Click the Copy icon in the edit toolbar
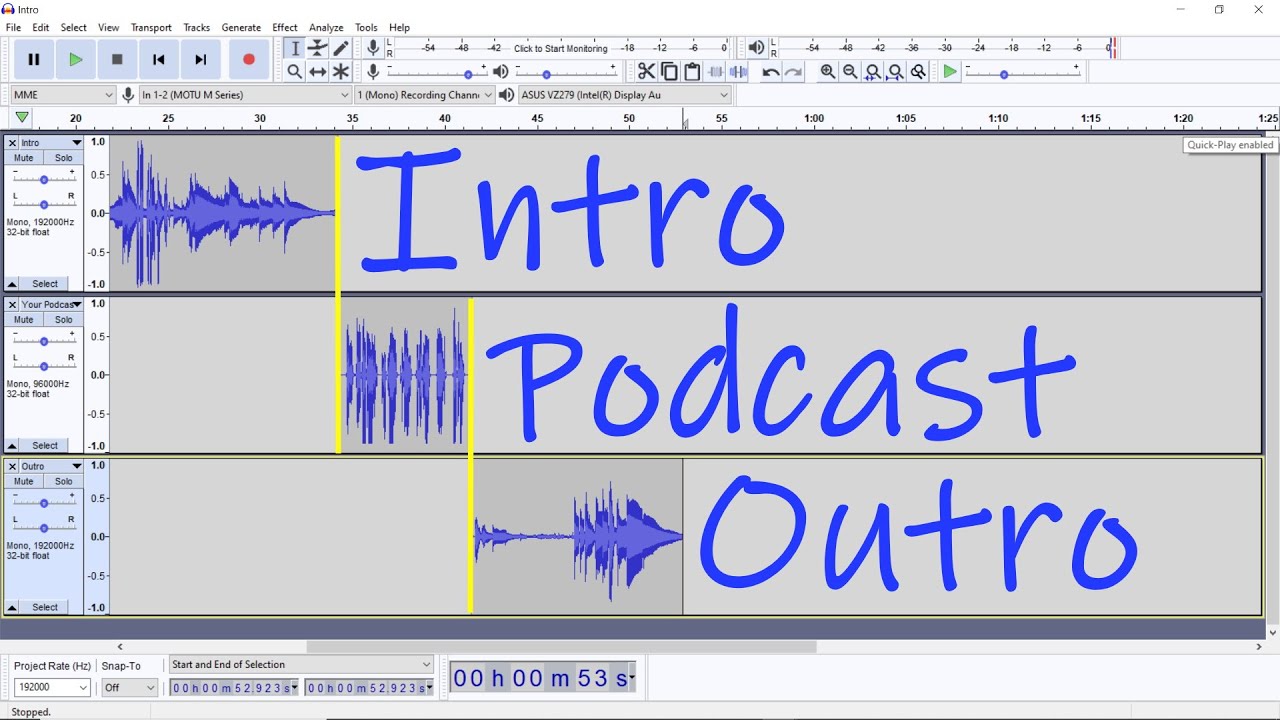 669,71
